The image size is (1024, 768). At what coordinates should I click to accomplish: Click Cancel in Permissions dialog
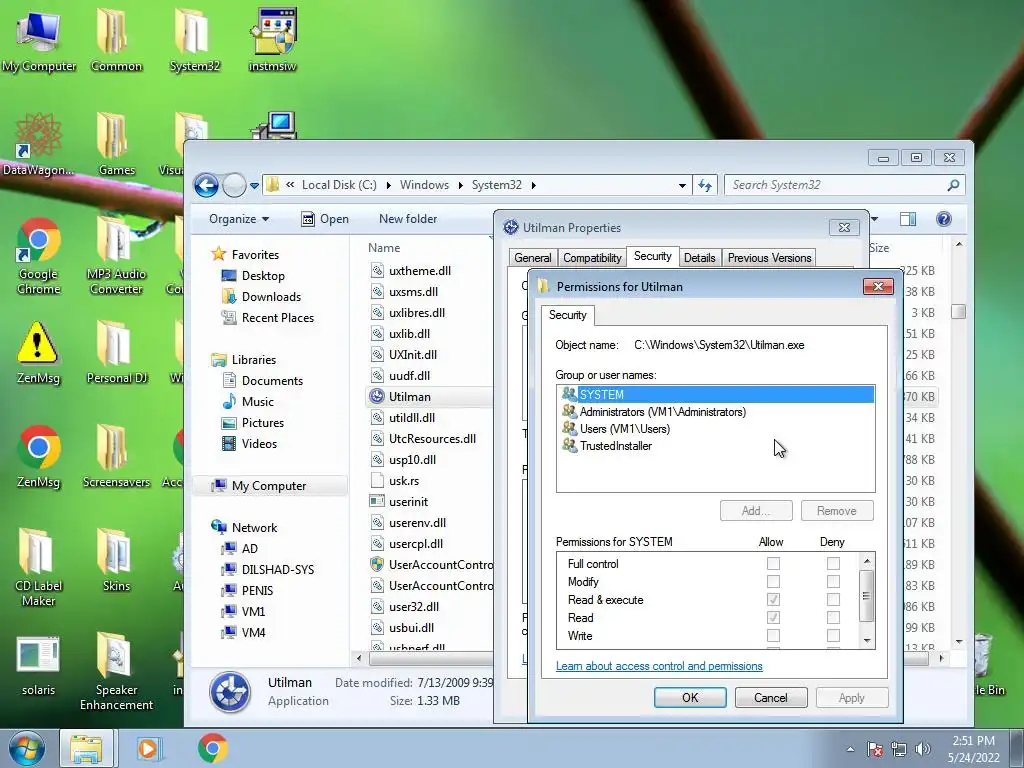point(771,697)
